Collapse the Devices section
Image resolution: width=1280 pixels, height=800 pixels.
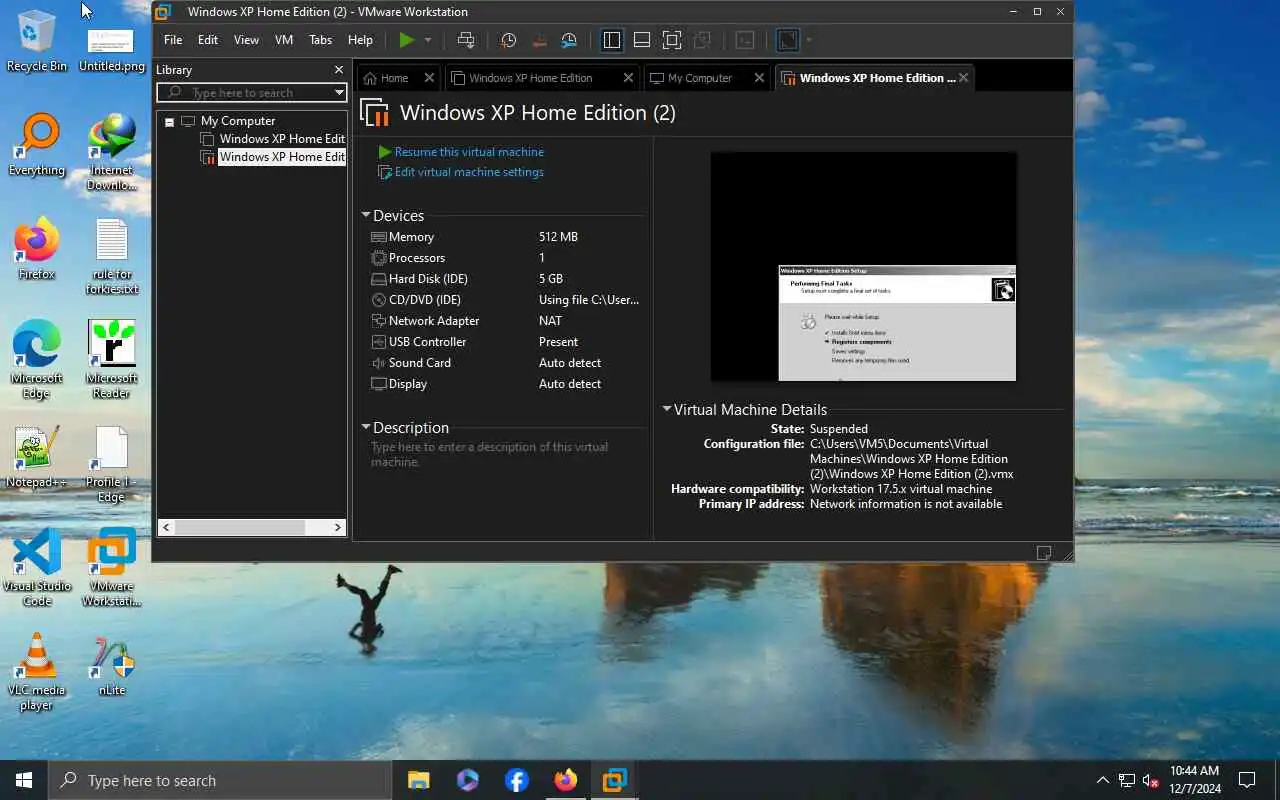366,215
